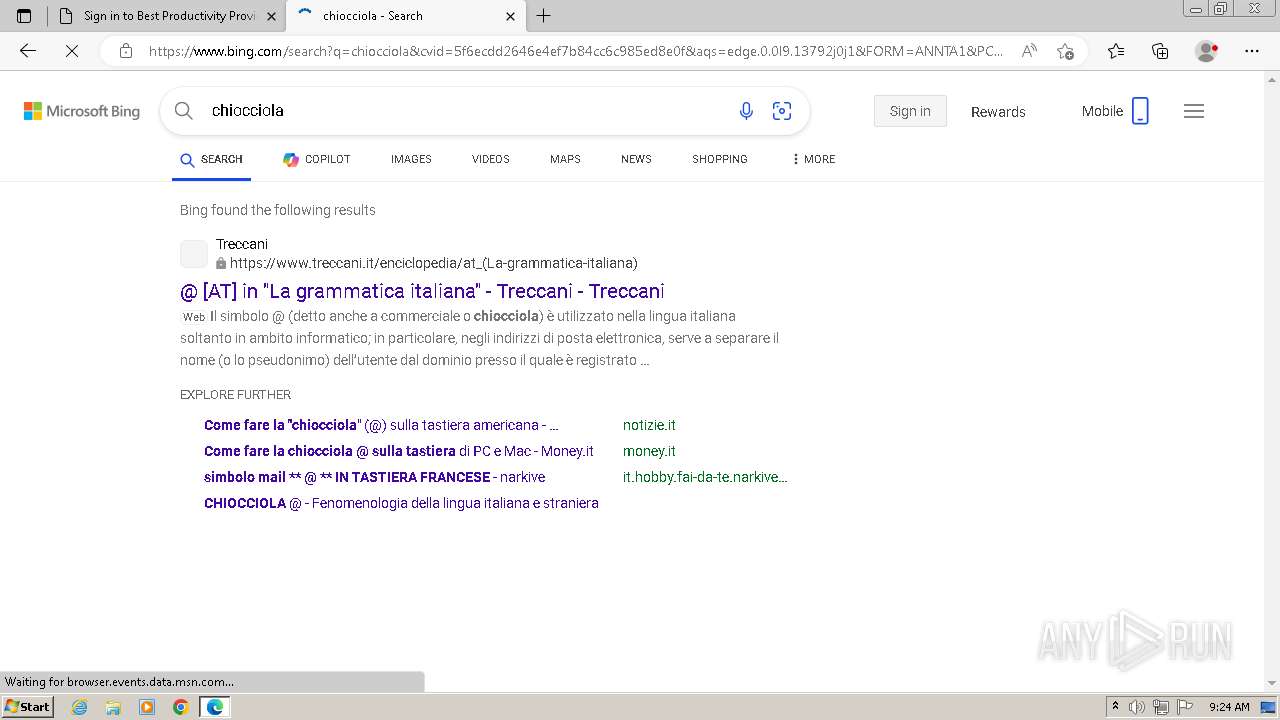Close the chiocciola - Search tab
Screen dimensions: 1280x720
coord(510,16)
